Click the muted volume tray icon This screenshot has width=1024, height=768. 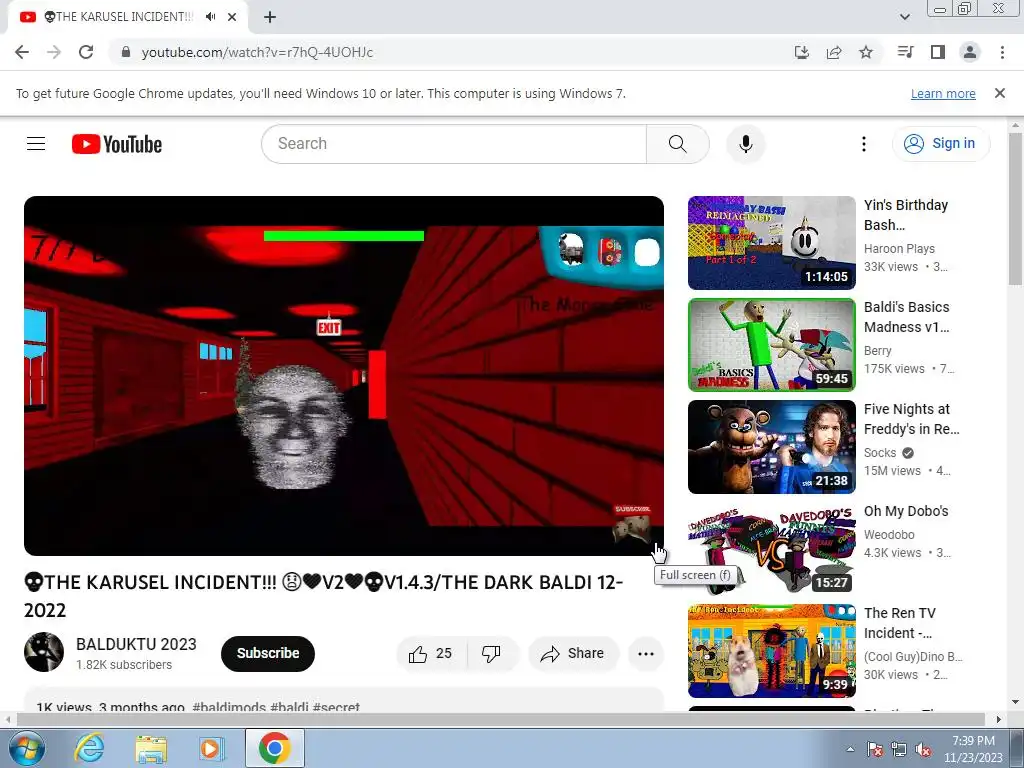pos(922,750)
